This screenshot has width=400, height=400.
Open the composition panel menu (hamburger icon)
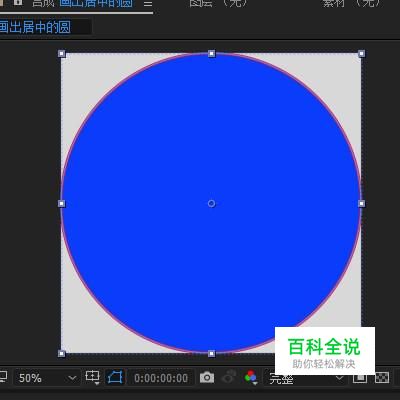coord(148,4)
